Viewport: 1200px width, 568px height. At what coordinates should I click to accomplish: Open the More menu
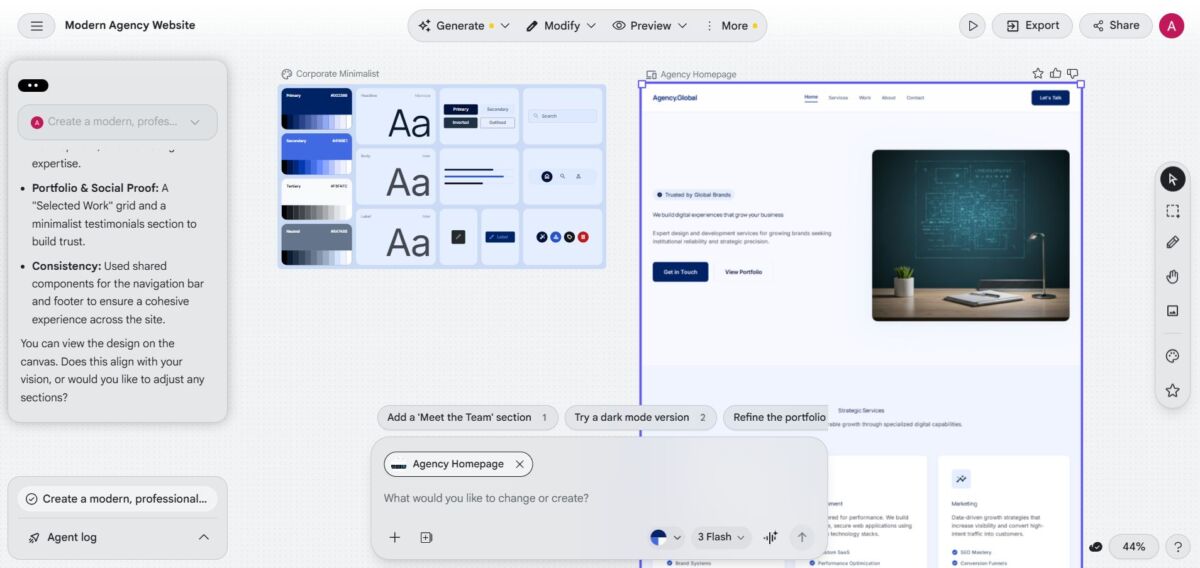(x=731, y=26)
